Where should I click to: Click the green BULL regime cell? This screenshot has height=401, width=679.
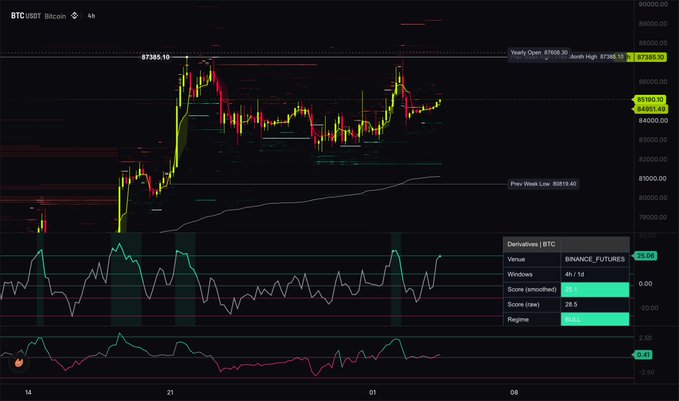click(595, 320)
